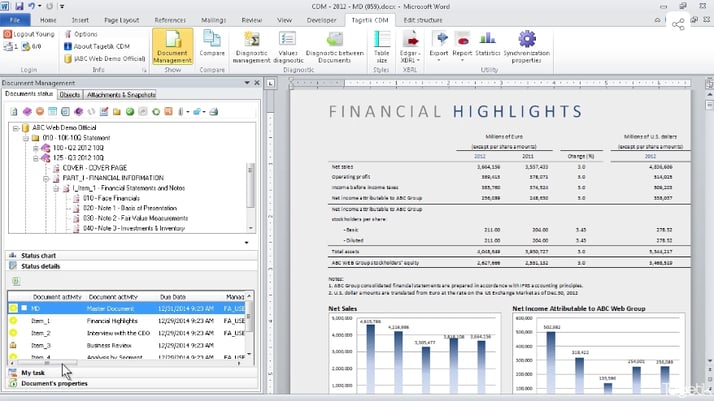
Task: Open Synchronization properties gear
Action: (x=526, y=47)
